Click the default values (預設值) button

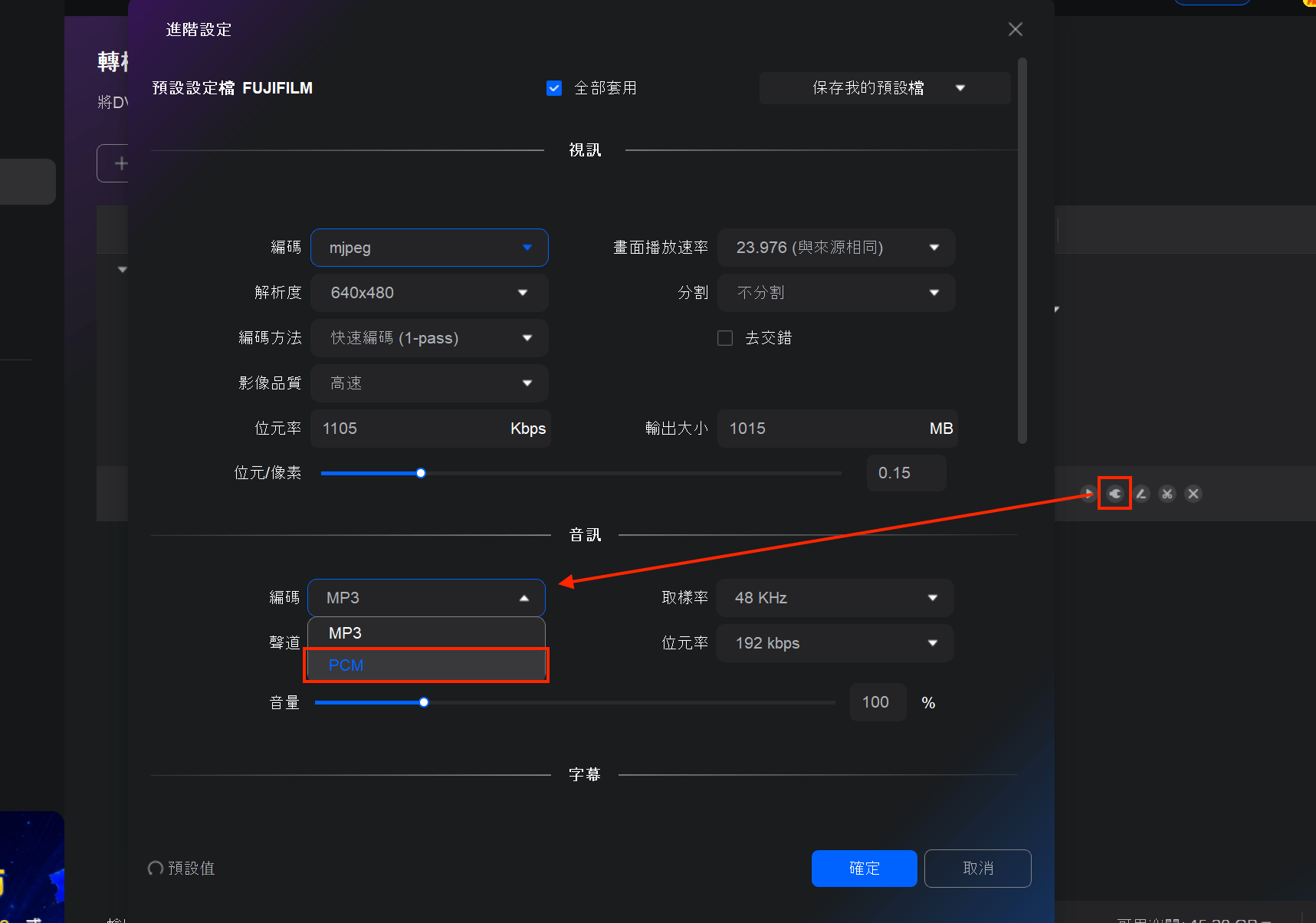point(182,868)
